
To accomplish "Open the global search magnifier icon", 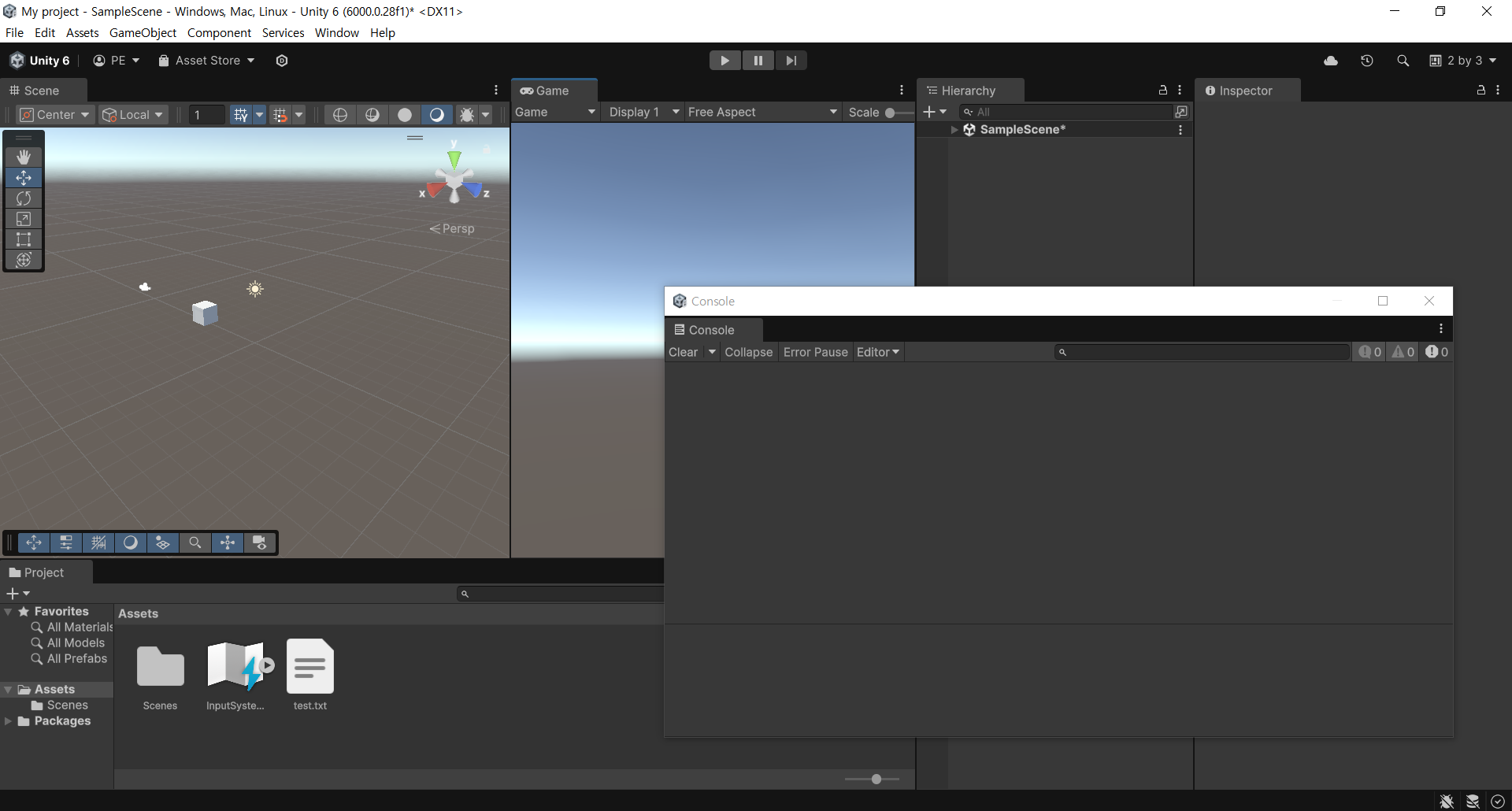I will 1403,61.
